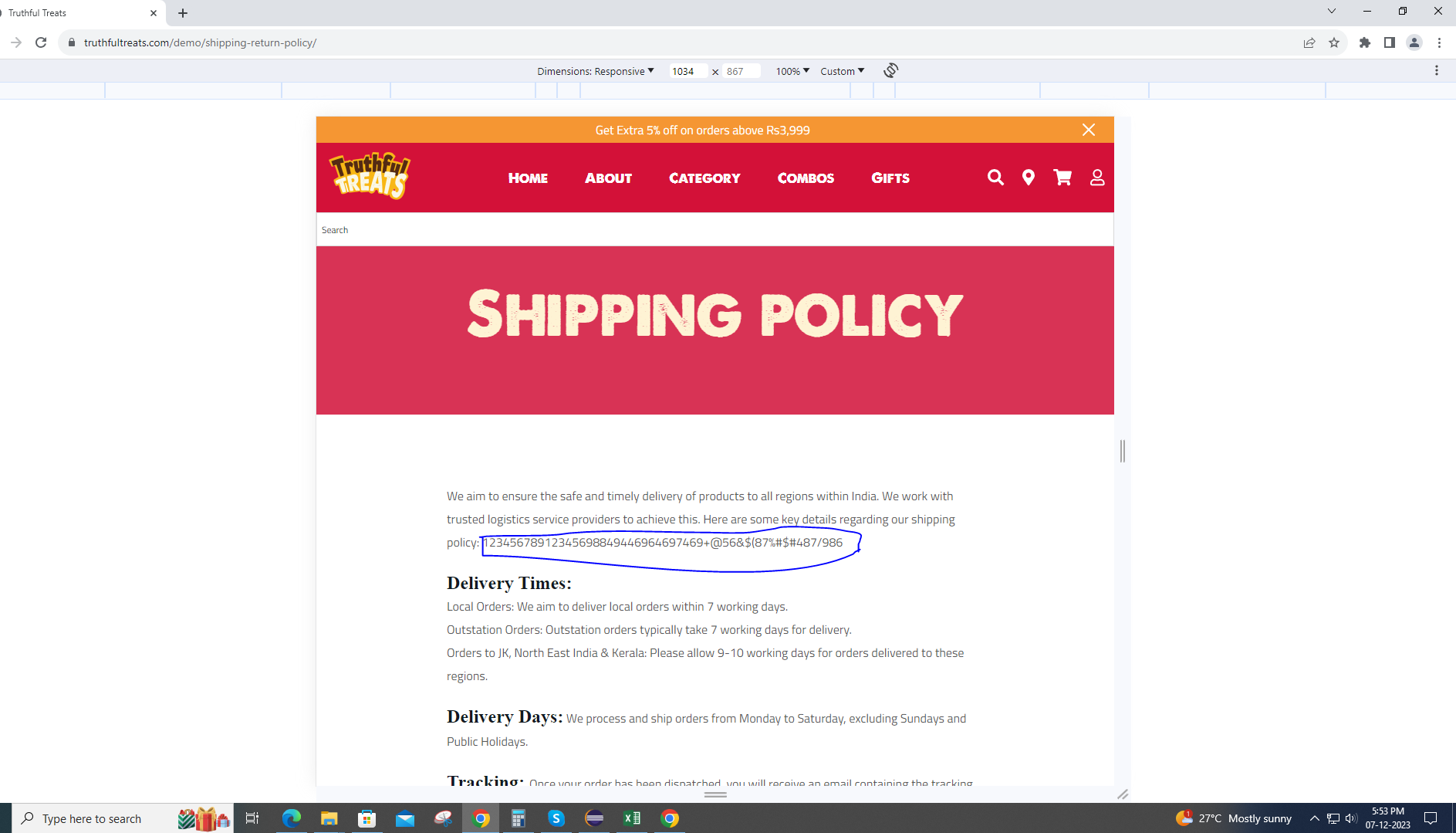Expand the Dimensions: Responsive dropdown
Image resolution: width=1456 pixels, height=833 pixels.
click(x=596, y=71)
